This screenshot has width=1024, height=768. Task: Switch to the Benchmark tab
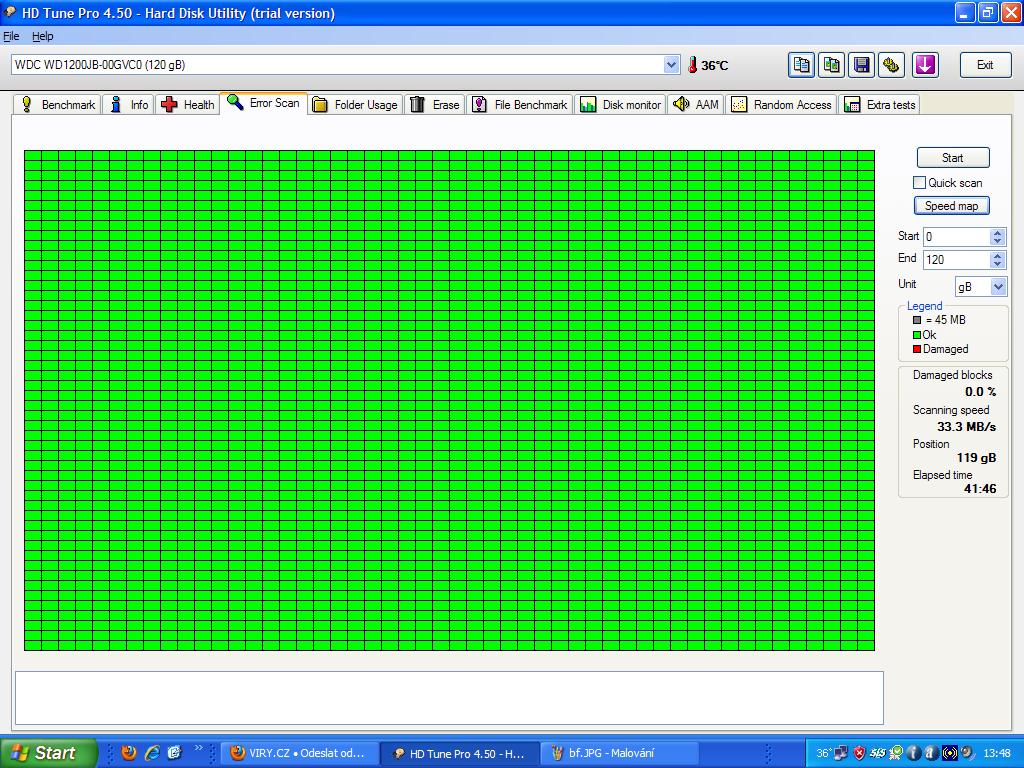[x=58, y=105]
